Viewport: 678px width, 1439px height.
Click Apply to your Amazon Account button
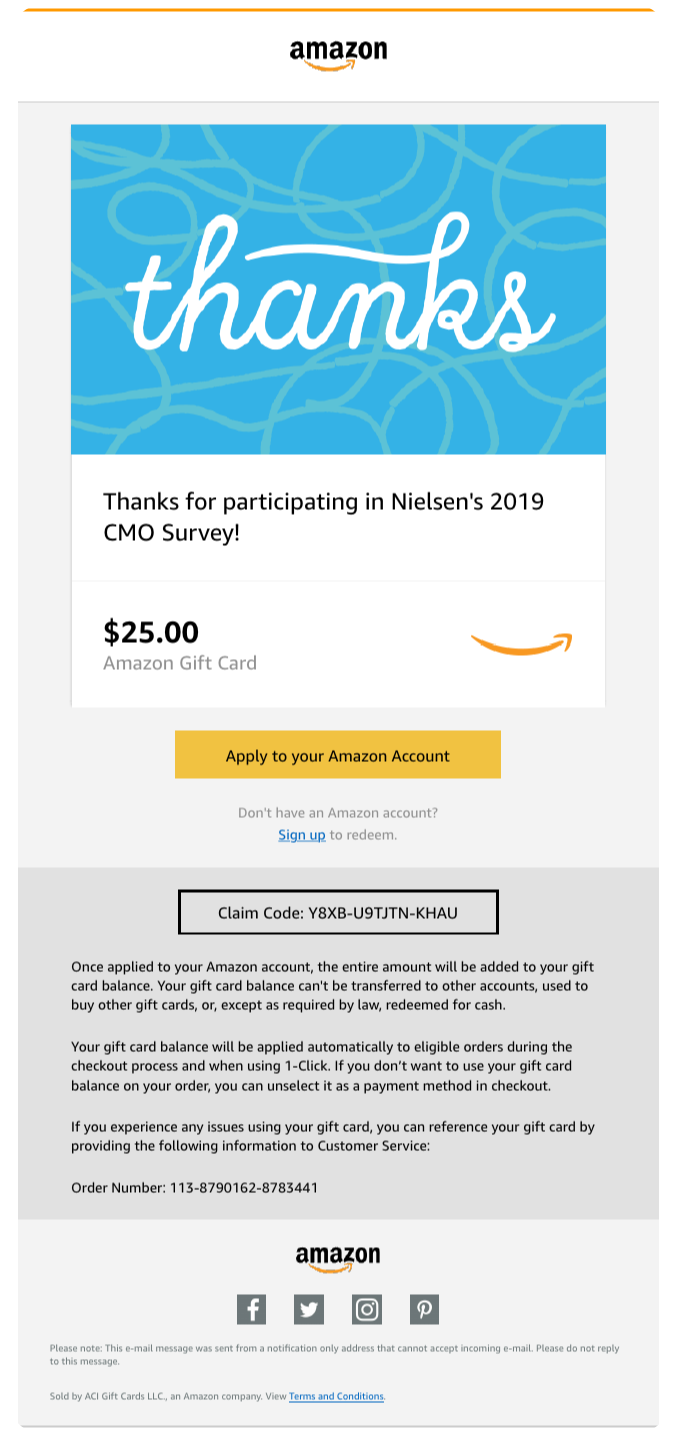[x=338, y=755]
